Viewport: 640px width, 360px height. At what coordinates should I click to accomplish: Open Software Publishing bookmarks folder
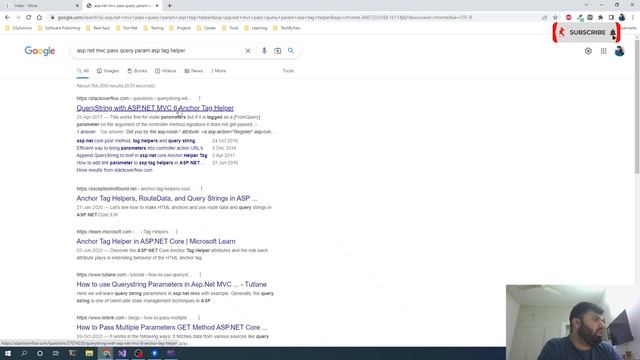click(59, 28)
